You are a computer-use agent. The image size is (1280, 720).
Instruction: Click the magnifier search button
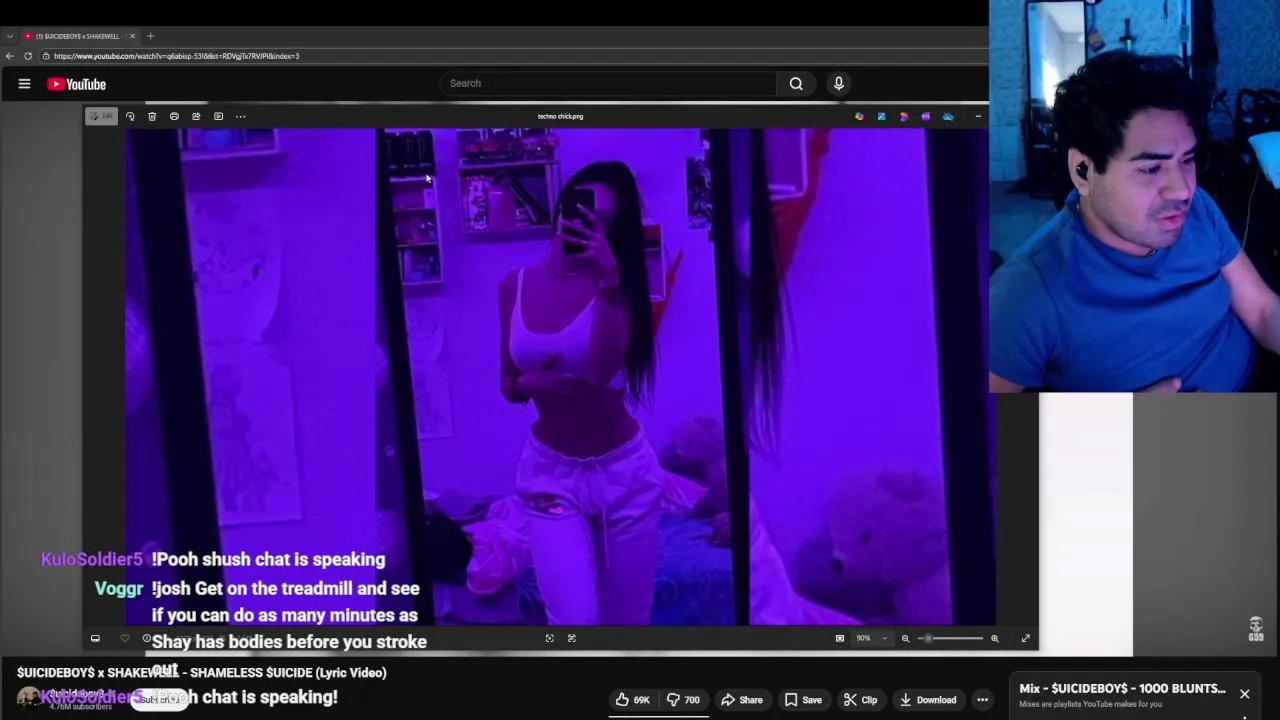pos(796,84)
